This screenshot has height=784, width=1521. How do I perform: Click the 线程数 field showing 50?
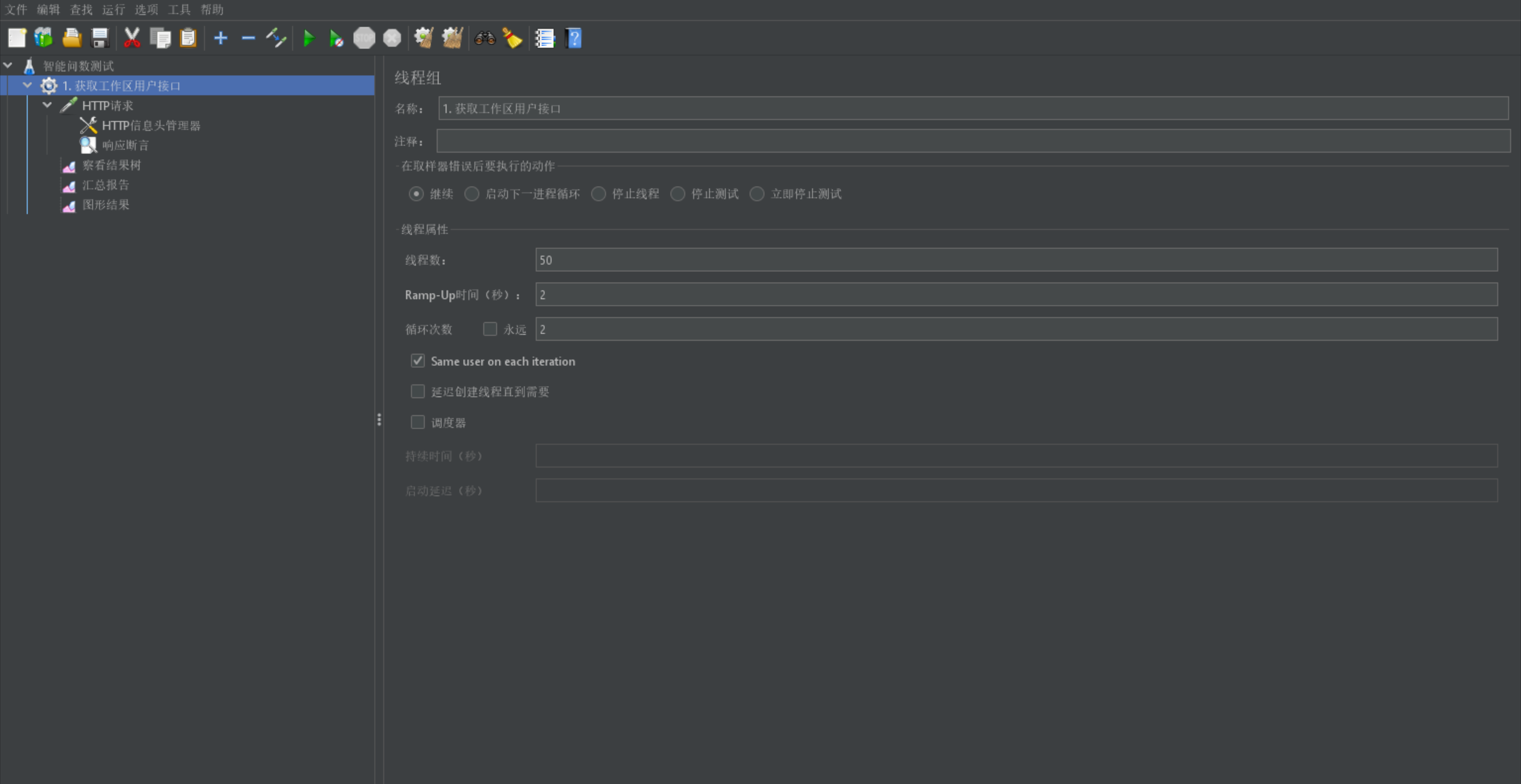pos(1016,260)
